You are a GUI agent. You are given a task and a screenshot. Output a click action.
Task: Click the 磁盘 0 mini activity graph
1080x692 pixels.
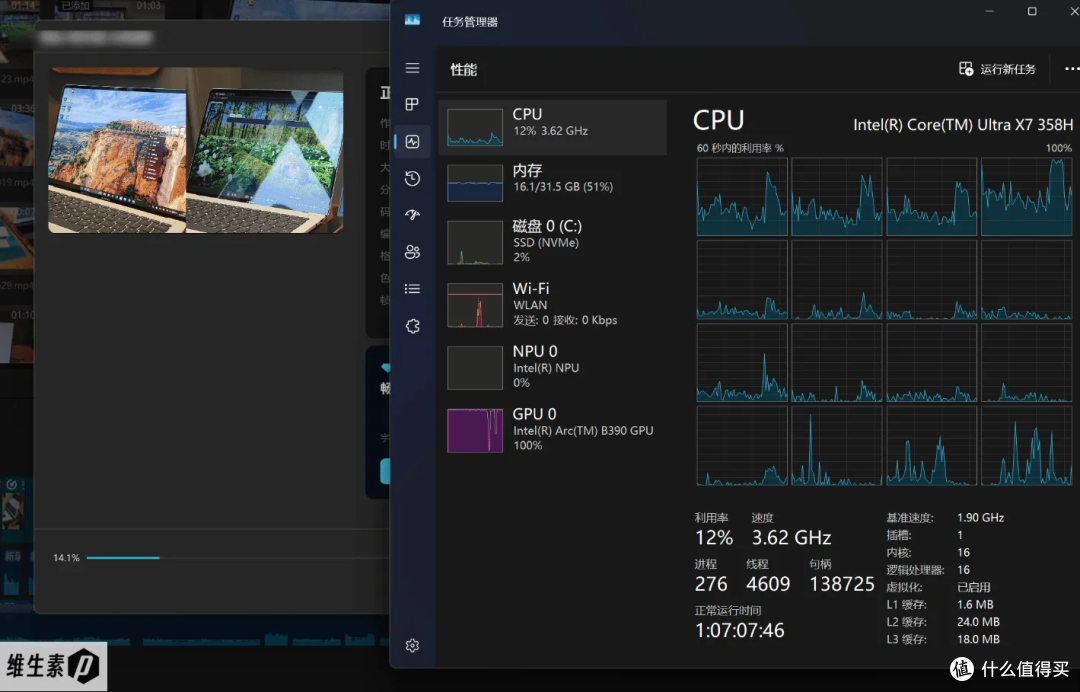point(475,242)
